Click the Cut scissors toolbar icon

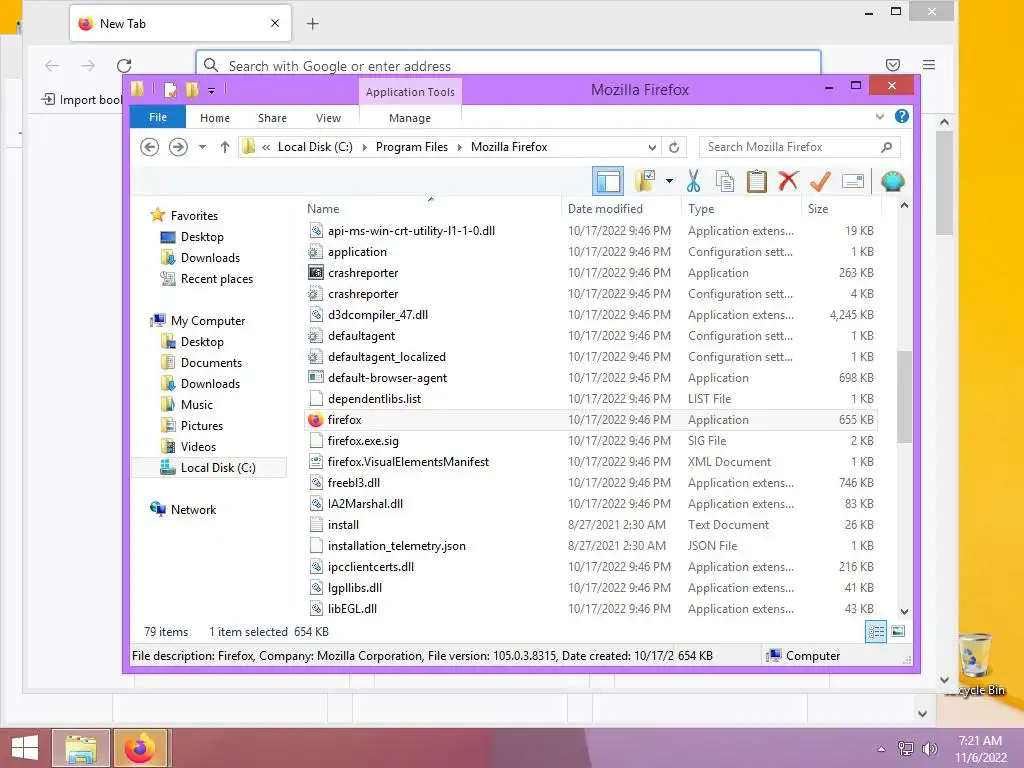coord(693,181)
